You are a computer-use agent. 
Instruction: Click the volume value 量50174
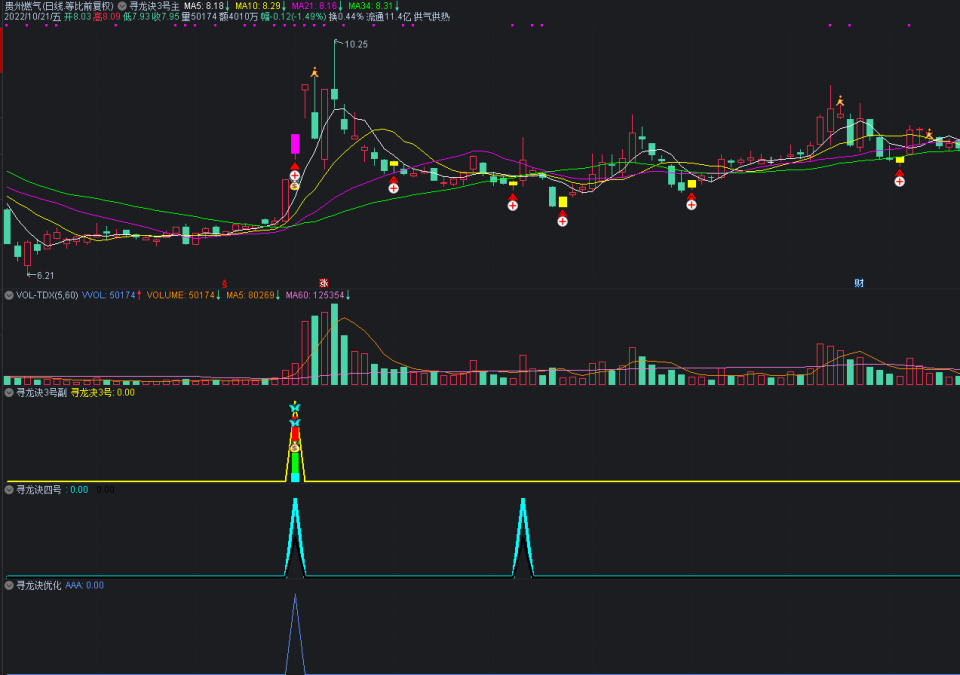[200, 17]
